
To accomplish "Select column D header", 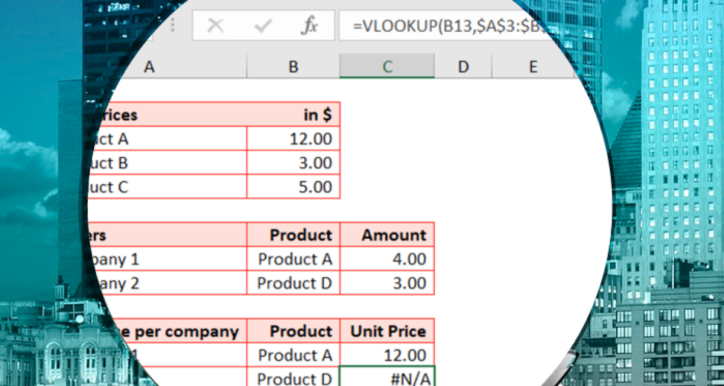I will point(463,67).
